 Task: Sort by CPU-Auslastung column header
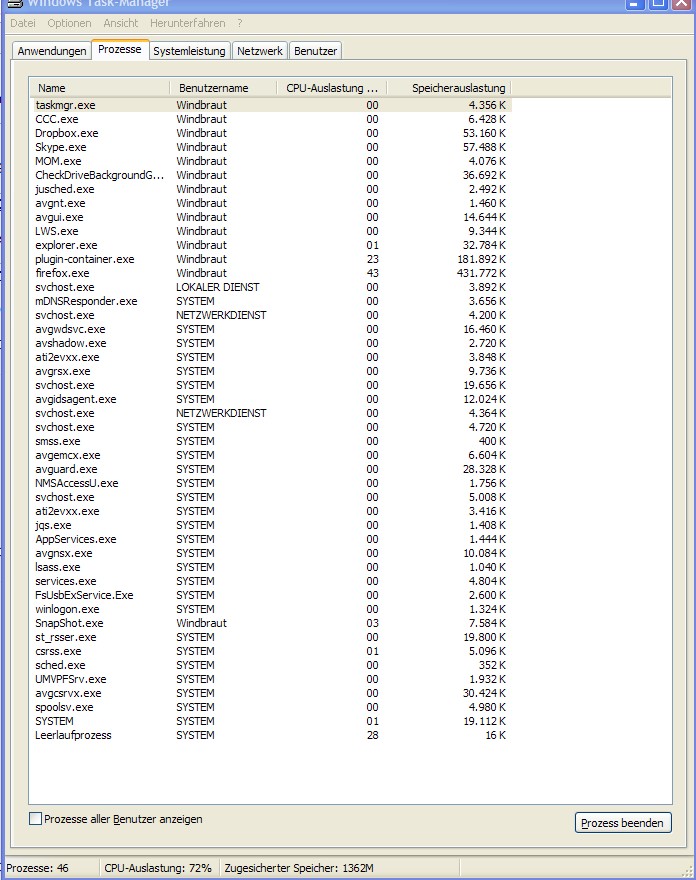point(332,88)
